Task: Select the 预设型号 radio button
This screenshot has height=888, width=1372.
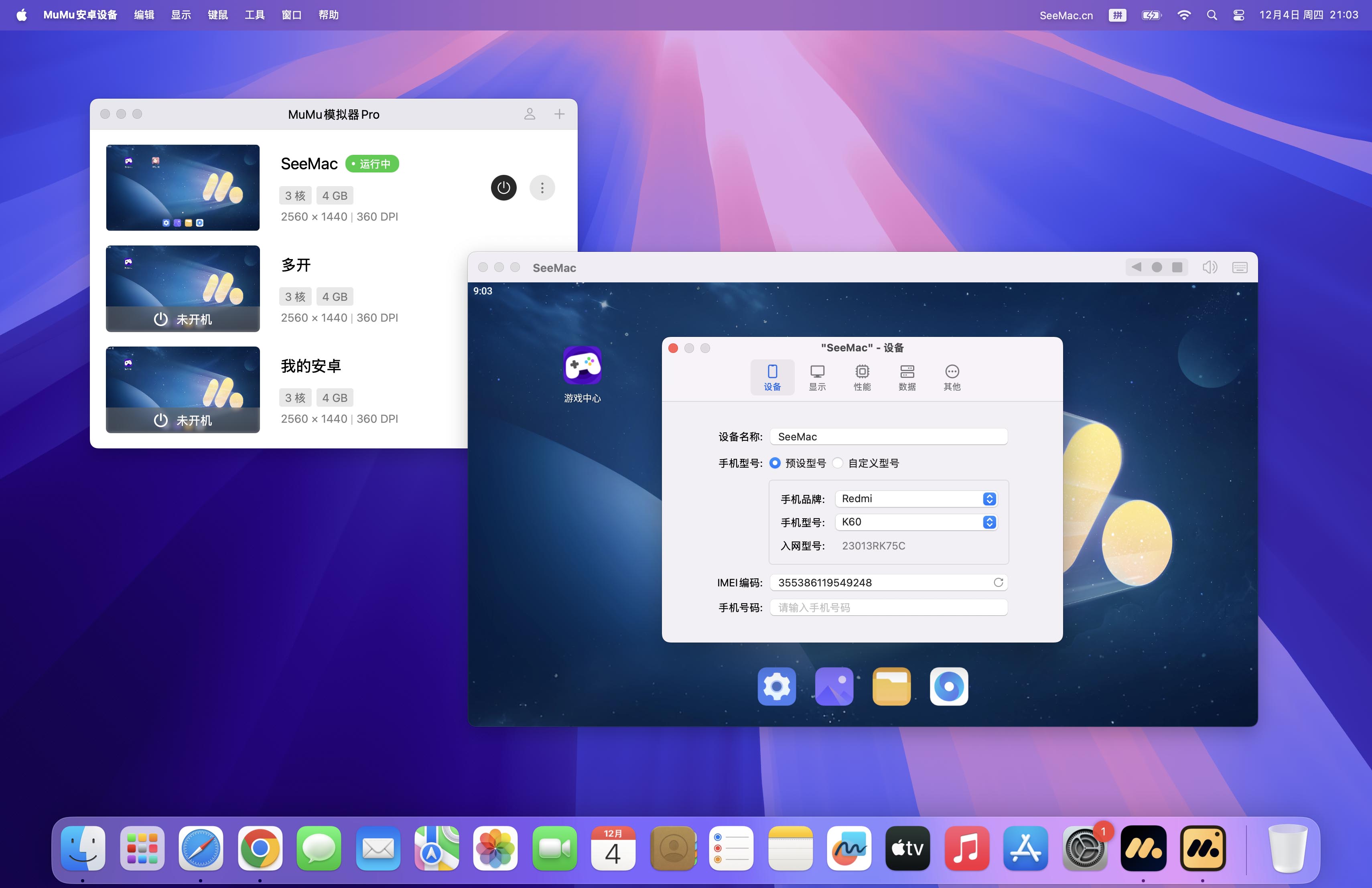Action: tap(775, 463)
